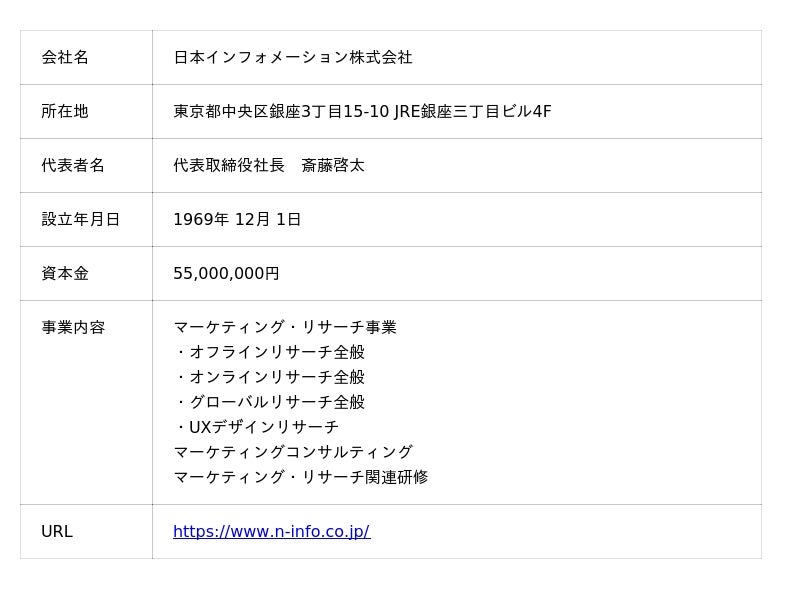Click the マーケティングコンサルティング line
The width and height of the screenshot is (800, 589).
coord(293,453)
